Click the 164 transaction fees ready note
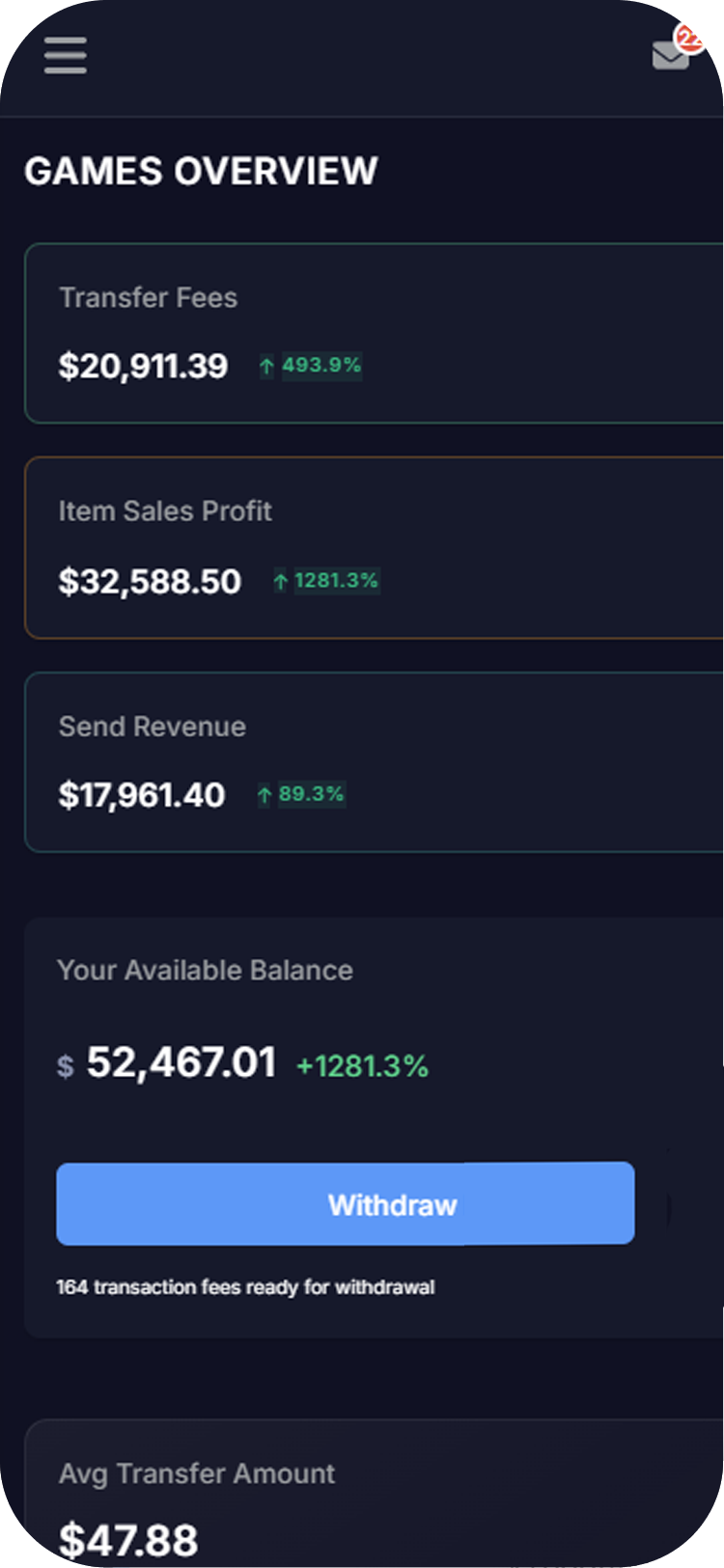This screenshot has height=1568, width=724. point(245,1287)
